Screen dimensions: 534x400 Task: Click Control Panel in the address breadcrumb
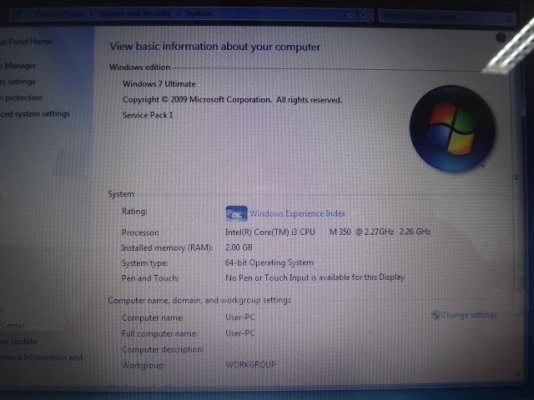[60, 14]
